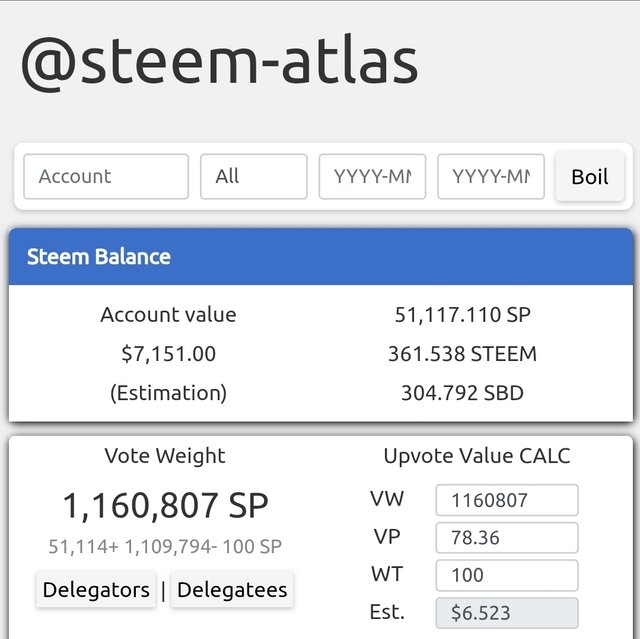Click the Vote Weight heading
Image resolution: width=640 pixels, height=639 pixels.
(x=165, y=456)
